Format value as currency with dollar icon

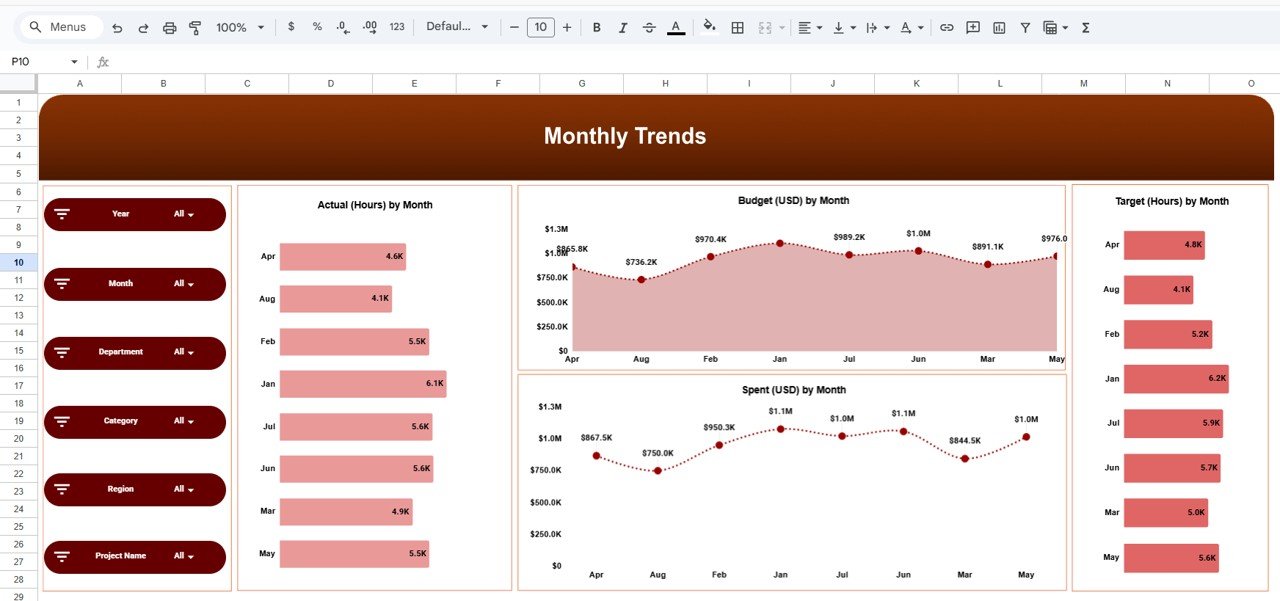(x=291, y=27)
